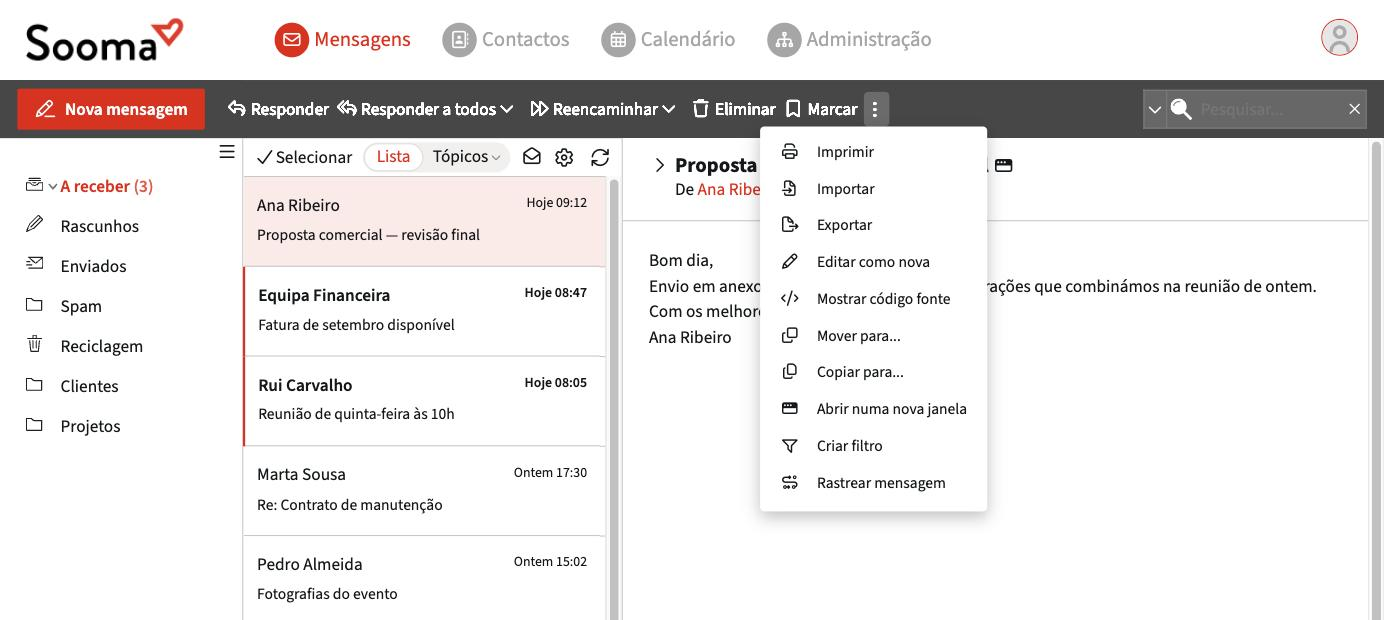Refresh the message list

point(600,157)
